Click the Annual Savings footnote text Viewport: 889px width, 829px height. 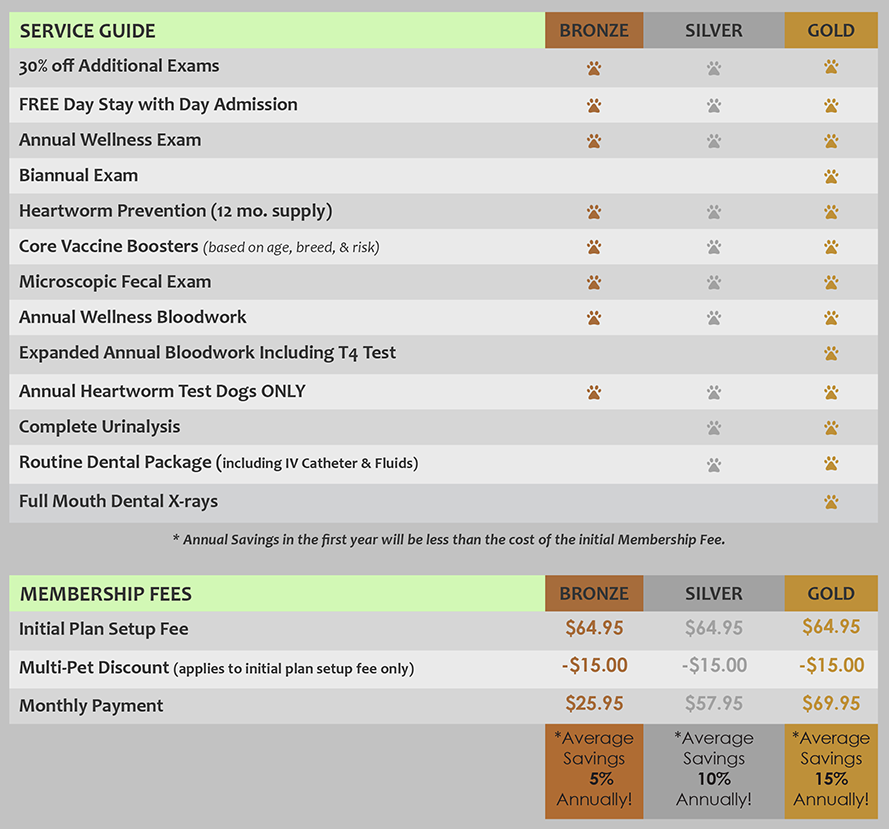448,539
